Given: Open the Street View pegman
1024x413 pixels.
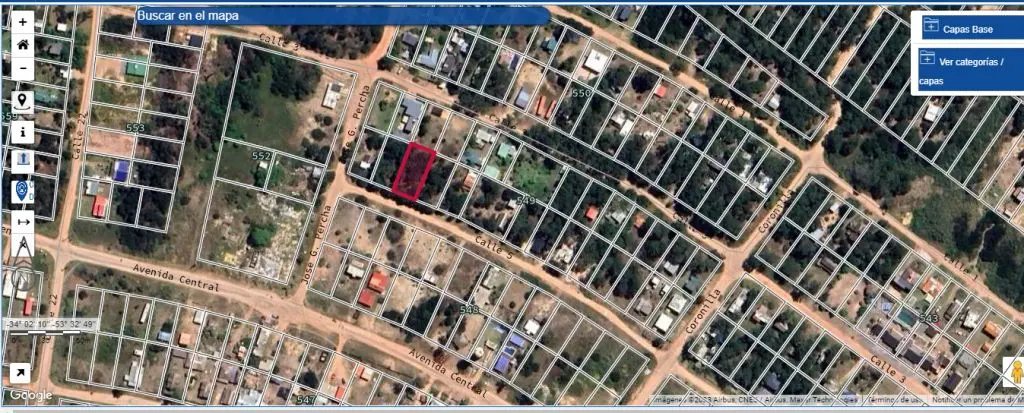Looking at the screenshot, I should coord(1014,372).
